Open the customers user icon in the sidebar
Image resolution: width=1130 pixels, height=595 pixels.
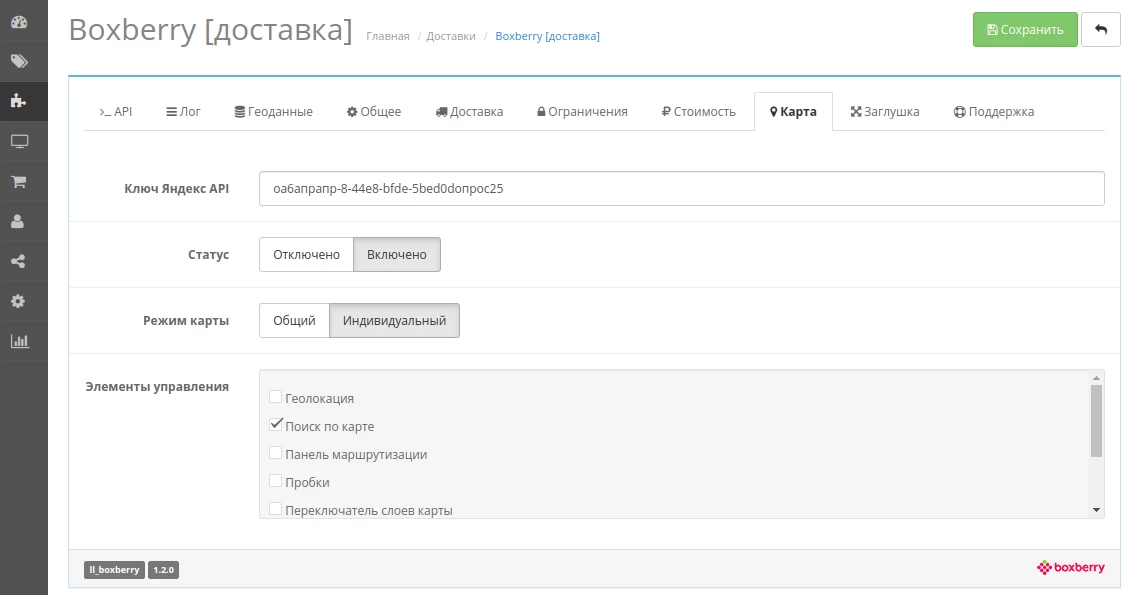click(x=19, y=221)
